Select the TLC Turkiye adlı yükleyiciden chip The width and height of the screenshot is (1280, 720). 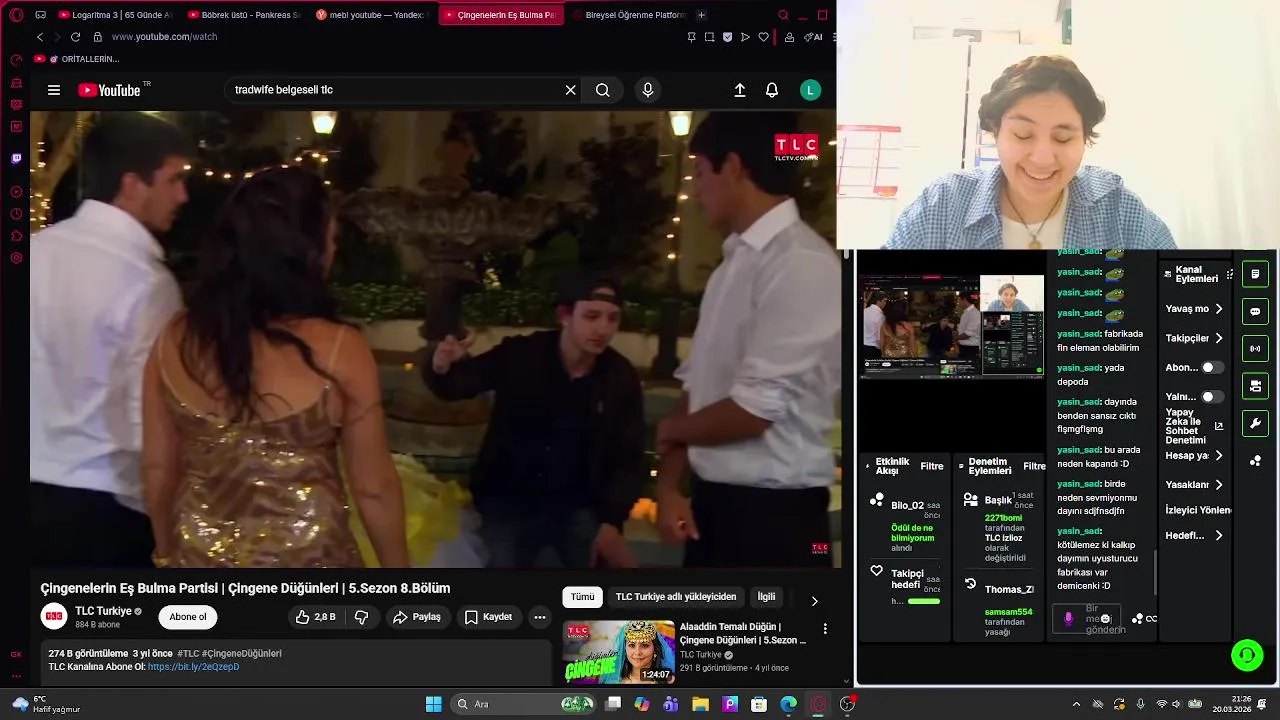coord(676,597)
